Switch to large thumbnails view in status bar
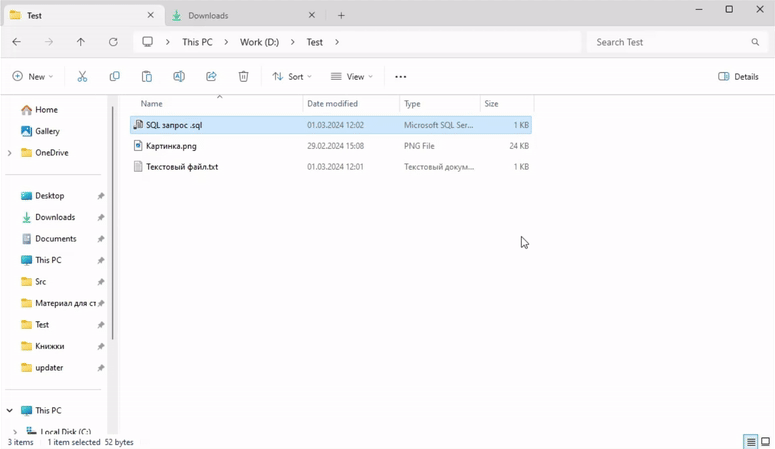The height and width of the screenshot is (449, 775). point(766,442)
